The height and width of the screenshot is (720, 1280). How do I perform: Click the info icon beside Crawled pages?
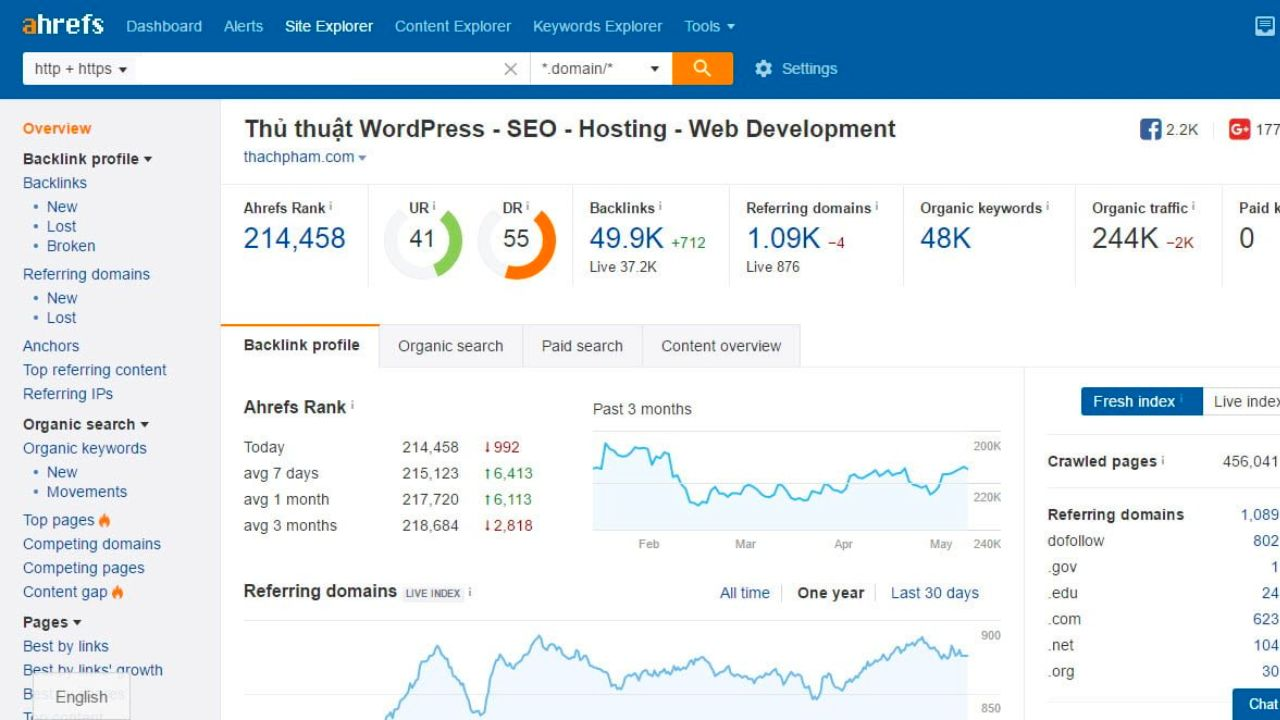coord(1164,460)
